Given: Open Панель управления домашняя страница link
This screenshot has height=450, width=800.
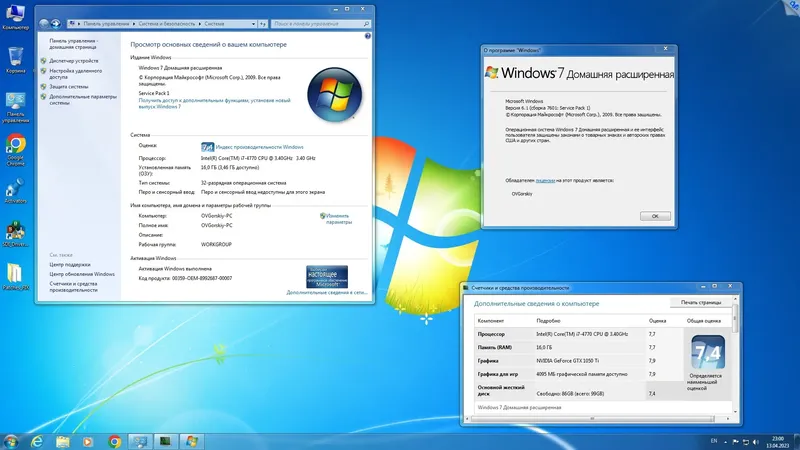Looking at the screenshot, I should coord(73,44).
